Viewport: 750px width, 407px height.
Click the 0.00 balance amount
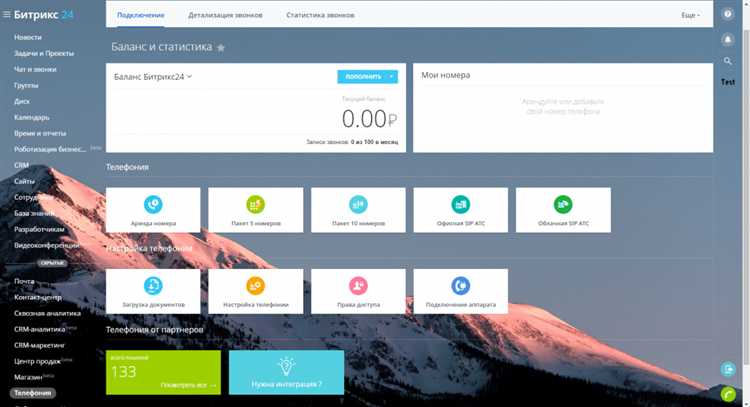click(x=369, y=119)
